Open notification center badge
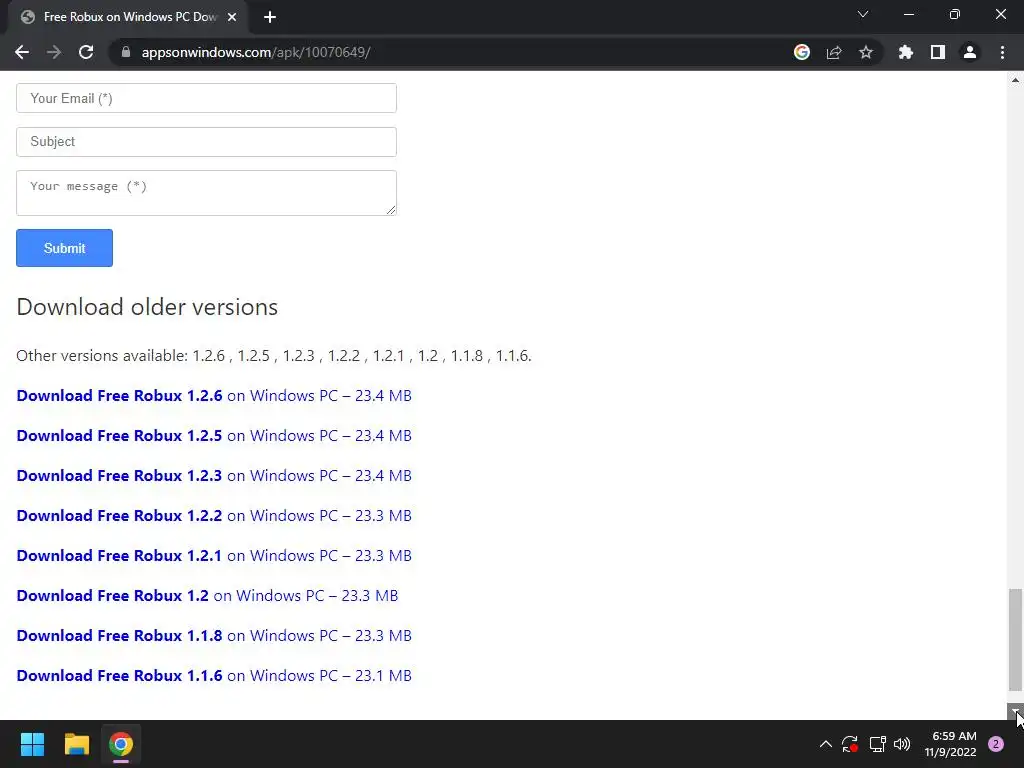This screenshot has width=1024, height=768. tap(996, 744)
